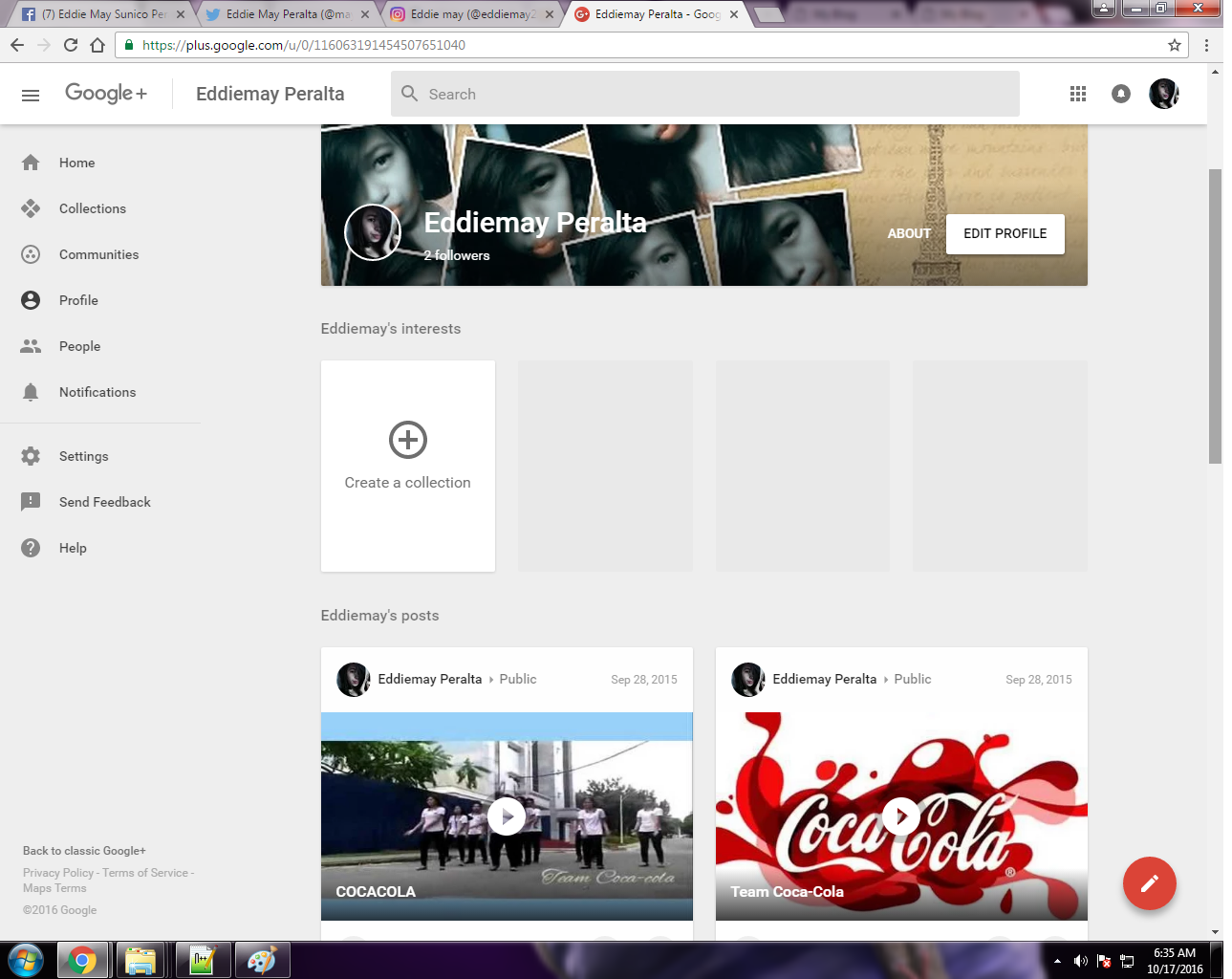Open the account avatar in the header
Screen dimensions: 1232x979
pos(1164,94)
